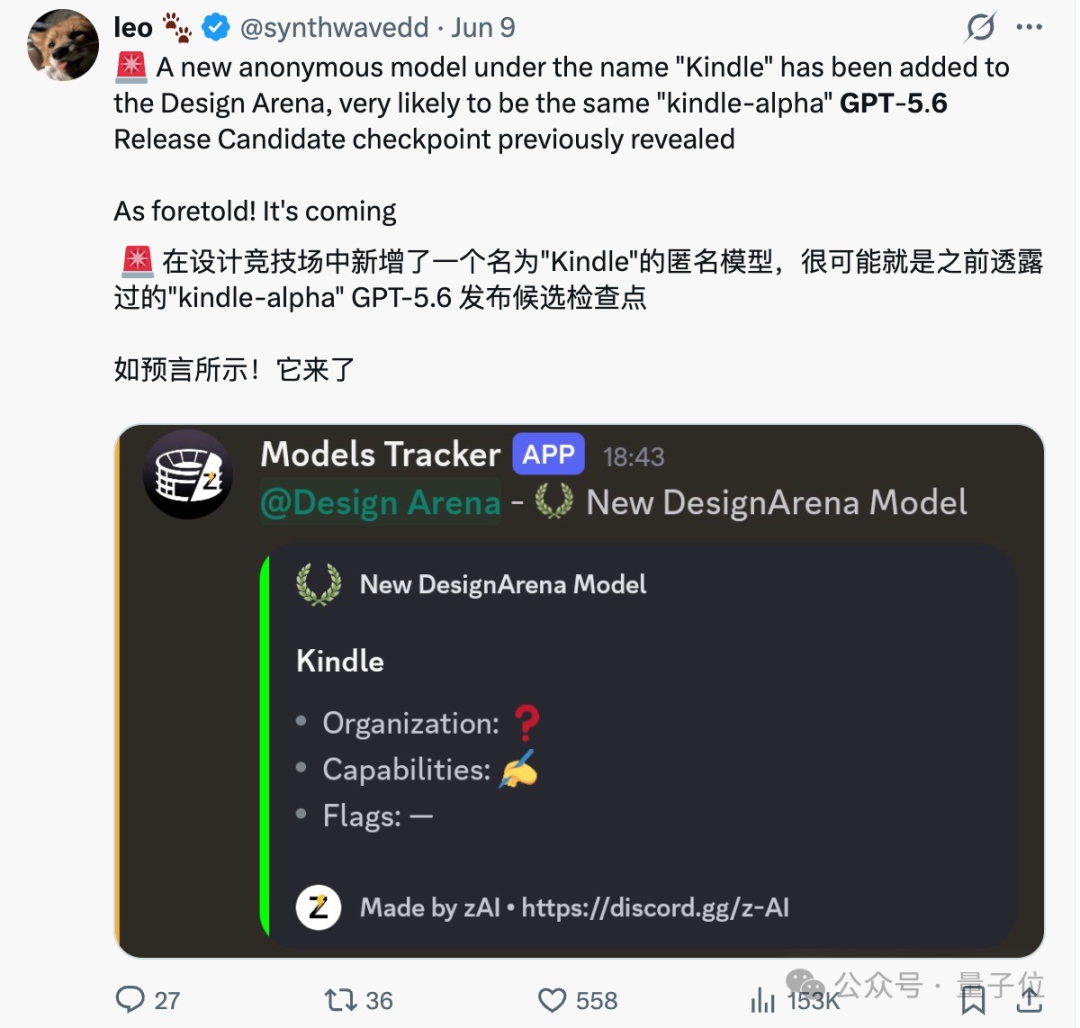Open @synthwavedd handle link
This screenshot has width=1080, height=1028.
[334, 28]
